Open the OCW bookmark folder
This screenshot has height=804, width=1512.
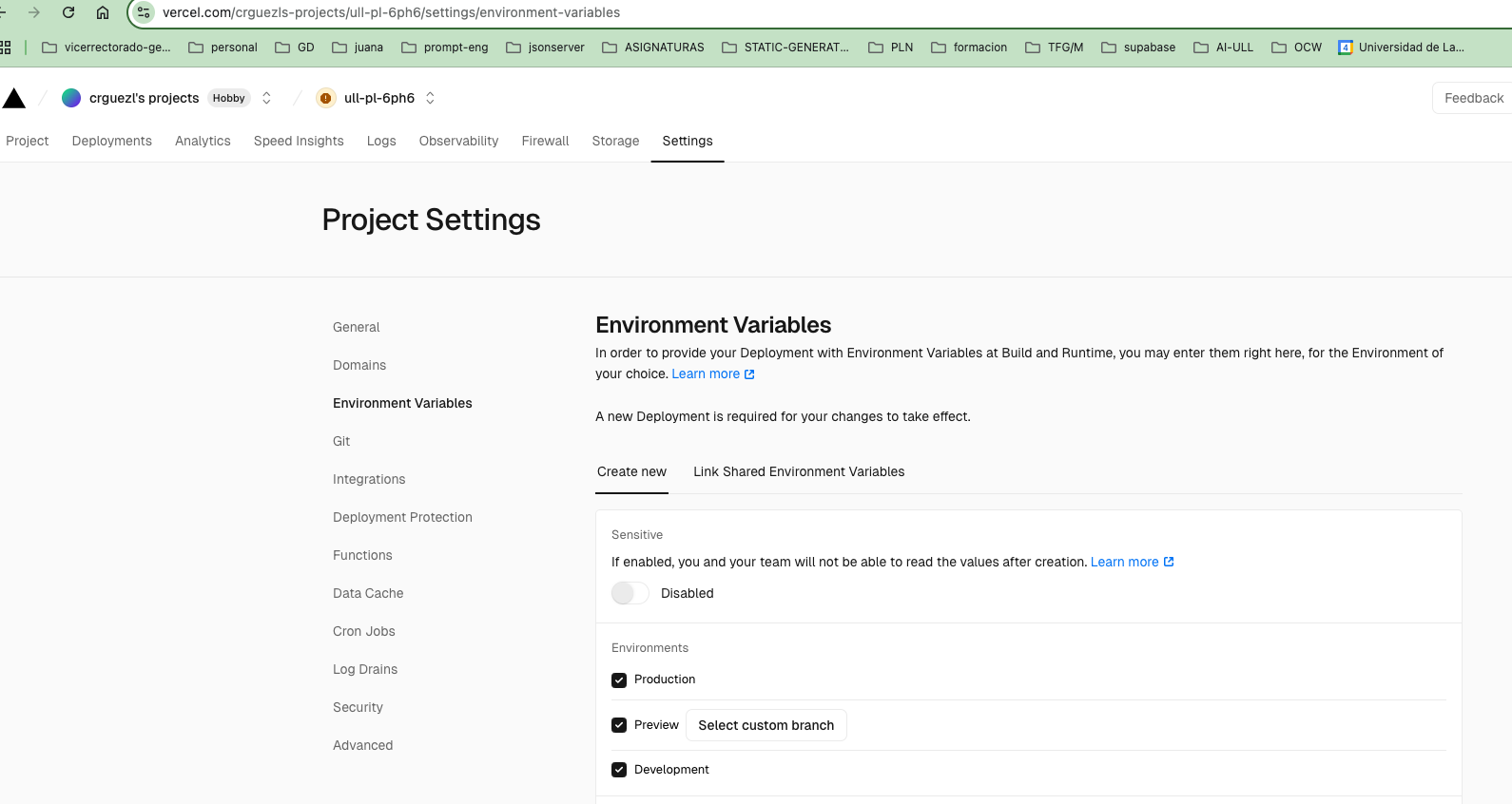point(1297,48)
